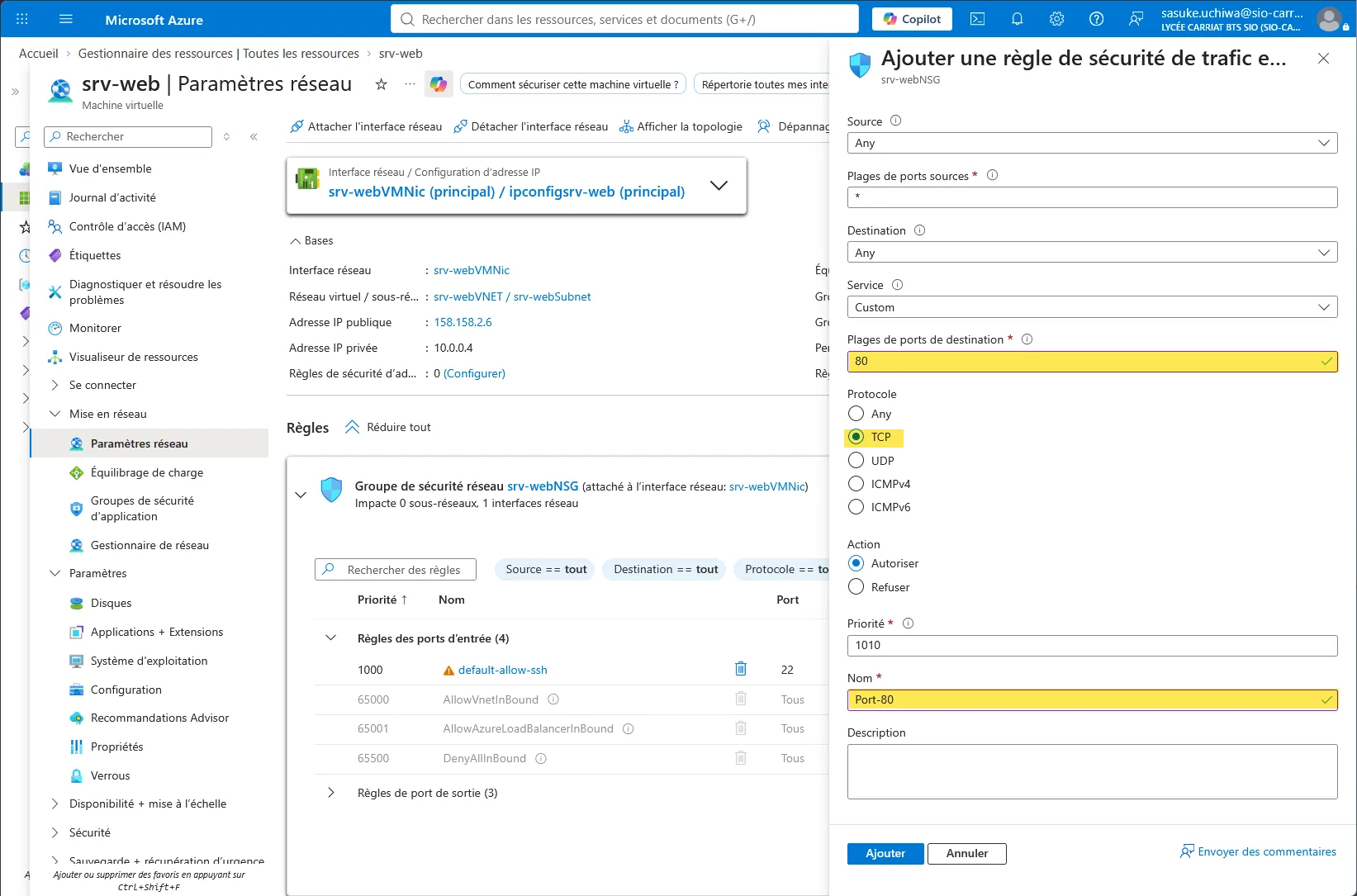The width and height of the screenshot is (1357, 896).
Task: Collapse the srv-webNSG security group section
Action: pos(301,495)
